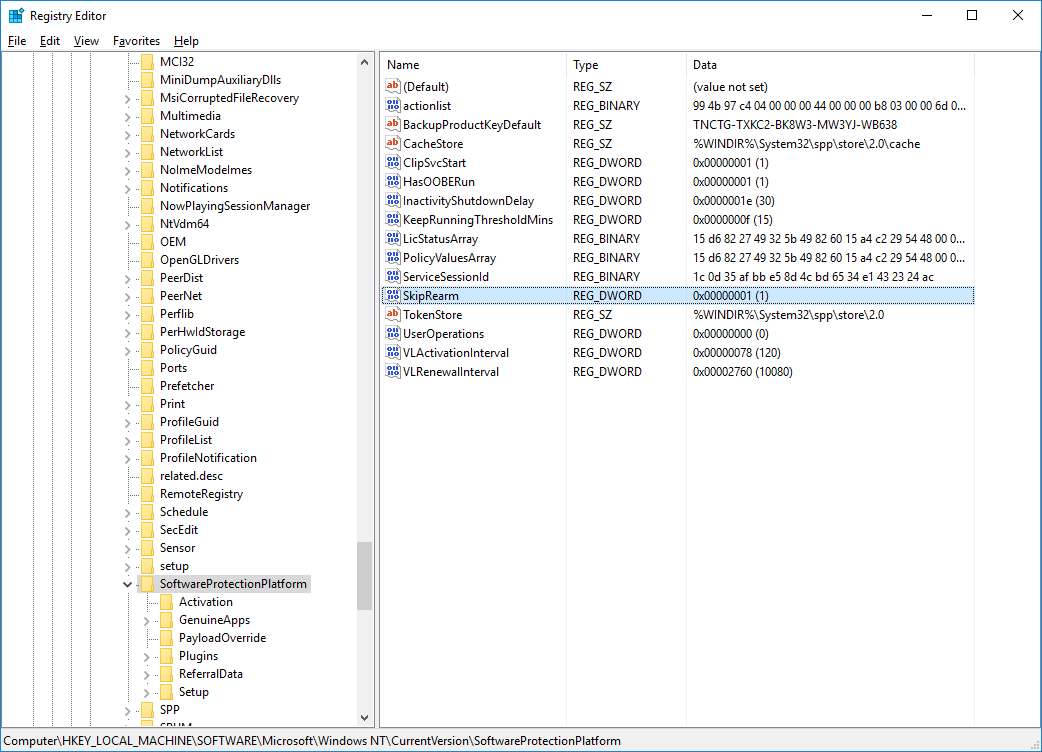Open the Help menu

pyautogui.click(x=186, y=41)
